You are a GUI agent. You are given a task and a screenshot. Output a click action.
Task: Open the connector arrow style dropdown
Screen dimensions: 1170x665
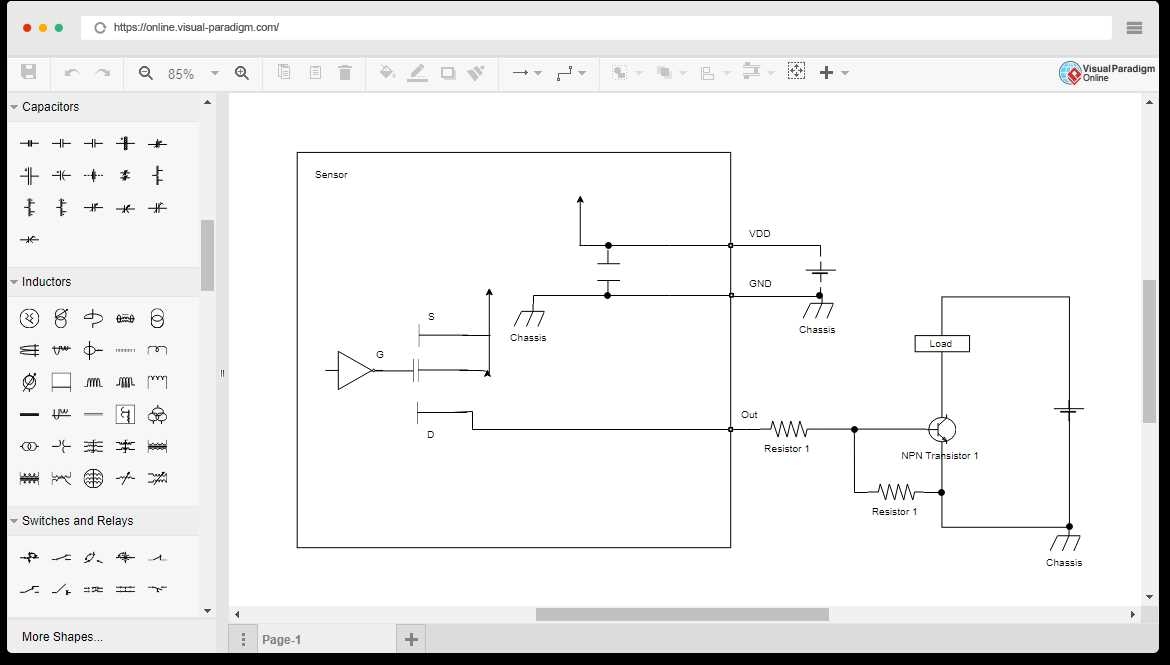click(536, 72)
